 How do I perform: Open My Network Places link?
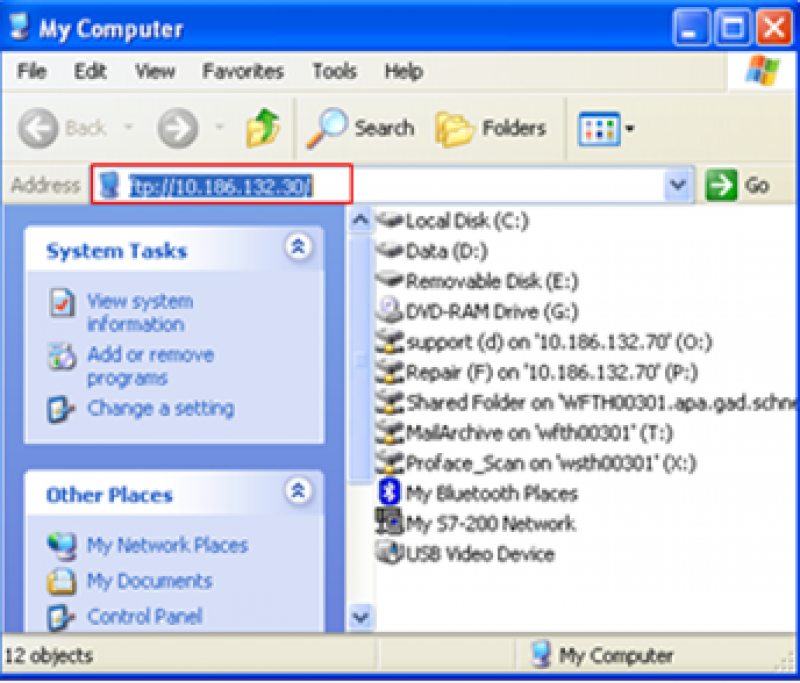[x=167, y=545]
